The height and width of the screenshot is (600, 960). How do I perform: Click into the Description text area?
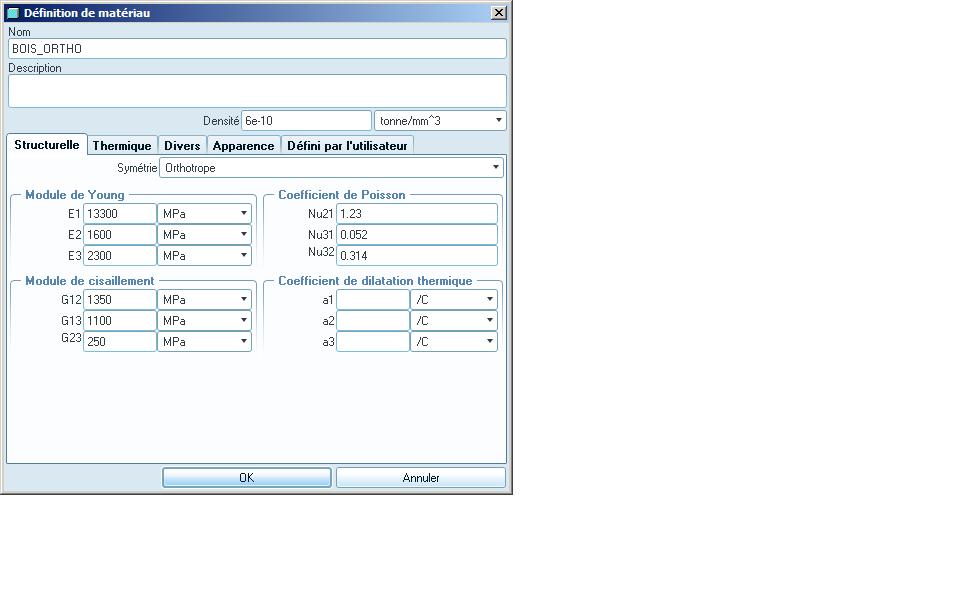257,90
